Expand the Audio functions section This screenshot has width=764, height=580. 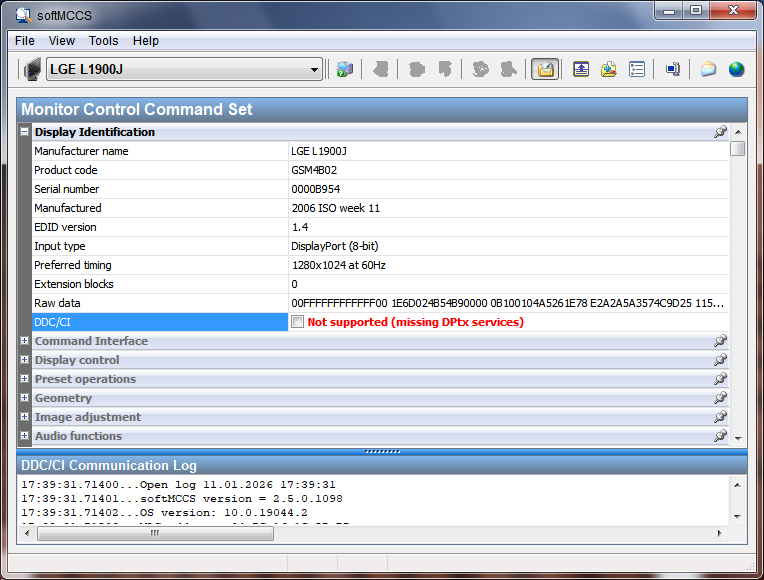click(x=24, y=436)
